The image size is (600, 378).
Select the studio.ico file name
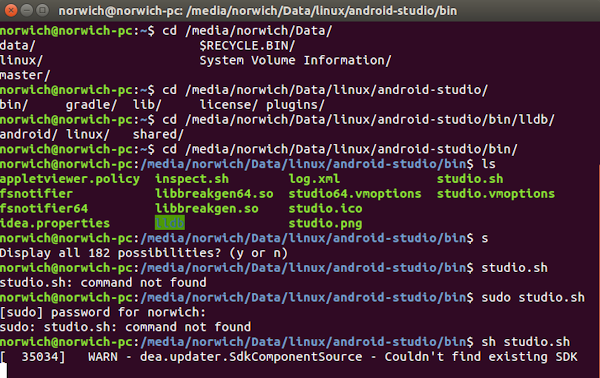(325, 209)
